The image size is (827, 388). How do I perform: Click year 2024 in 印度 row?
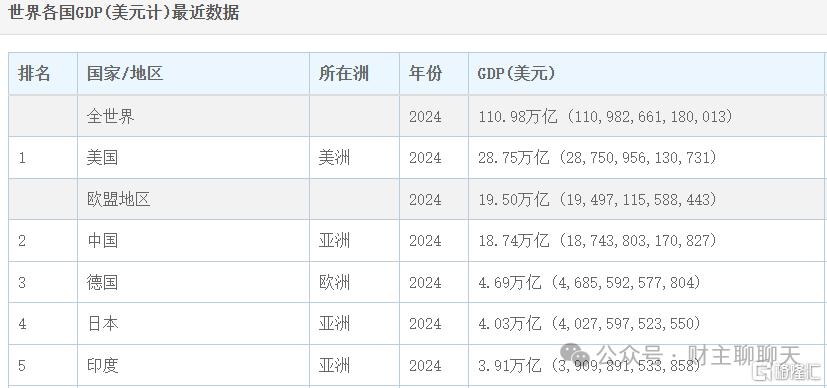point(425,365)
